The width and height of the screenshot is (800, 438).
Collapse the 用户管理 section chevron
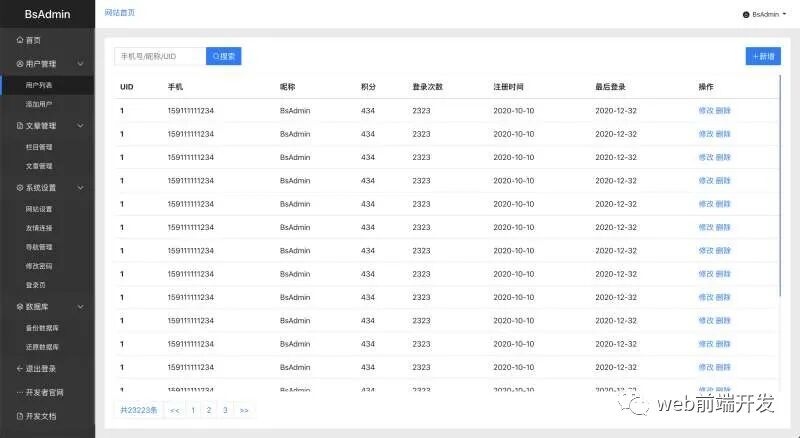point(81,64)
